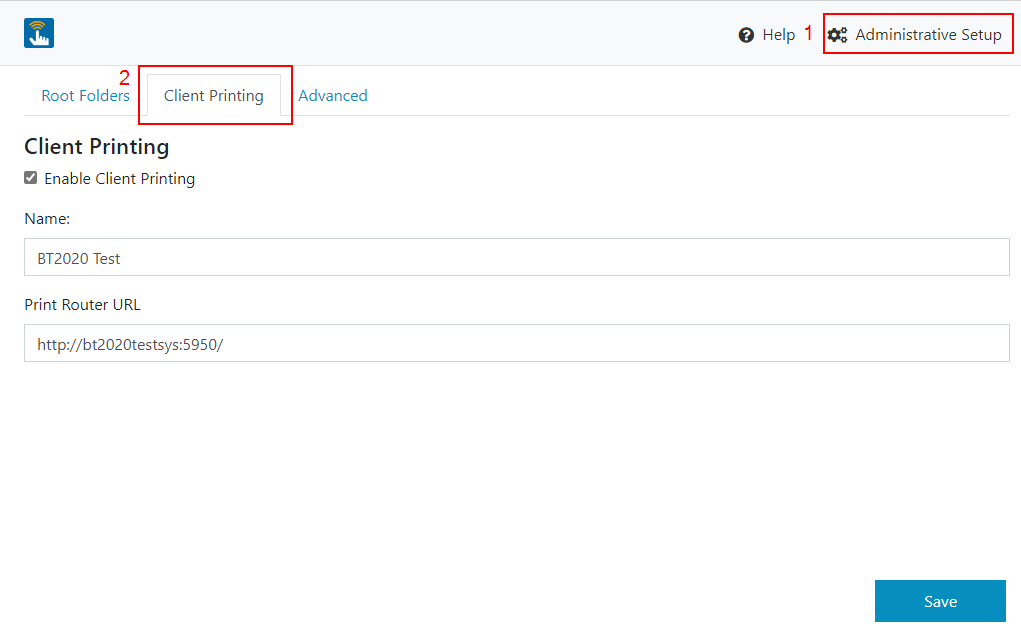The image size is (1021, 636).
Task: Click the Print Router URL label
Action: (x=82, y=305)
